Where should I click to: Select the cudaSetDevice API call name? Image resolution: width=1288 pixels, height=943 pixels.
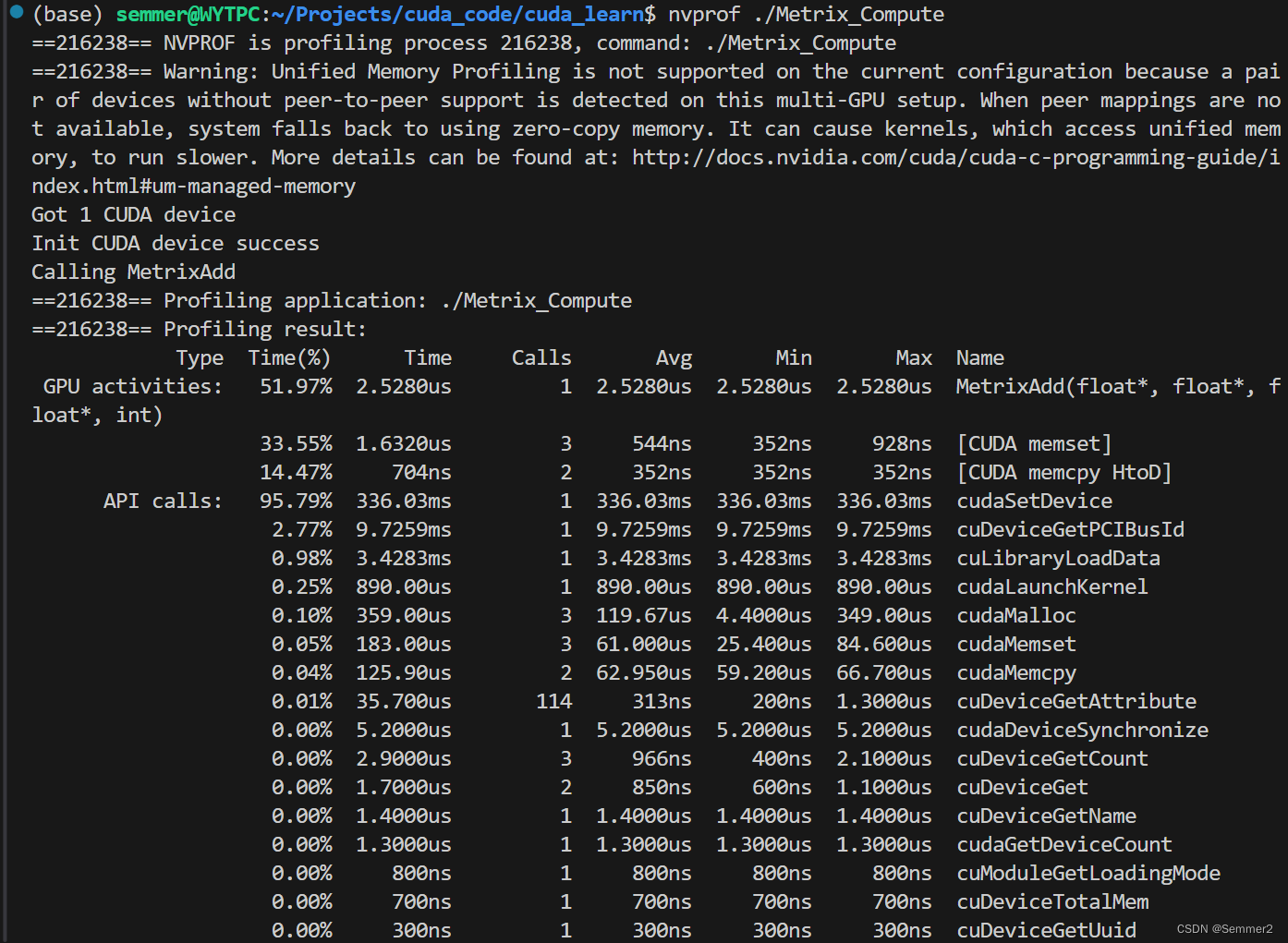coord(1033,501)
